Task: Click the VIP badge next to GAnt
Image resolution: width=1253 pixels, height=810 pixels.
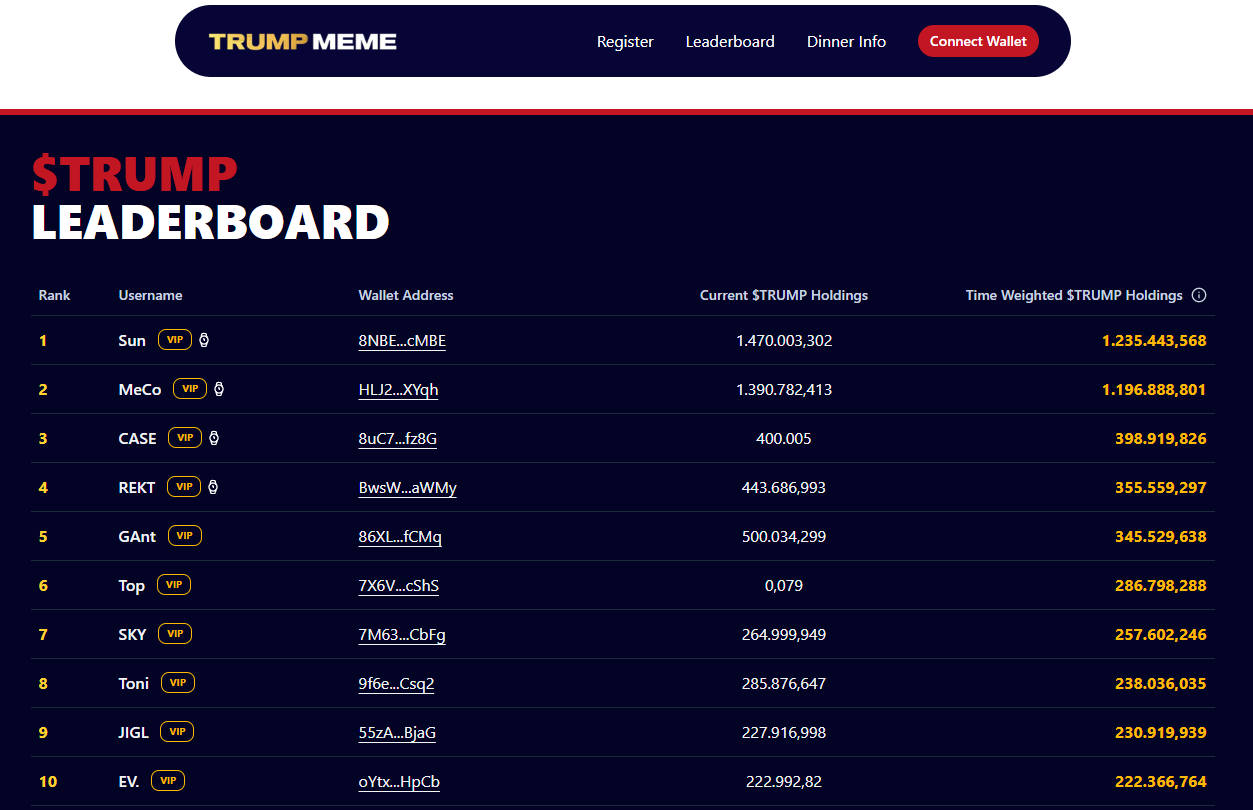Action: (185, 536)
